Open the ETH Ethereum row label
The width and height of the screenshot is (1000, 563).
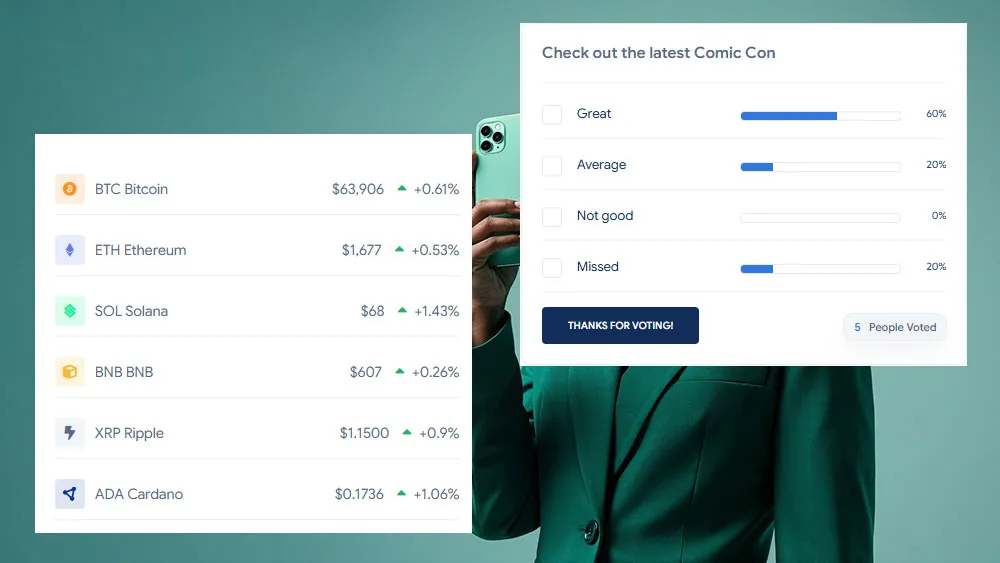coord(140,250)
